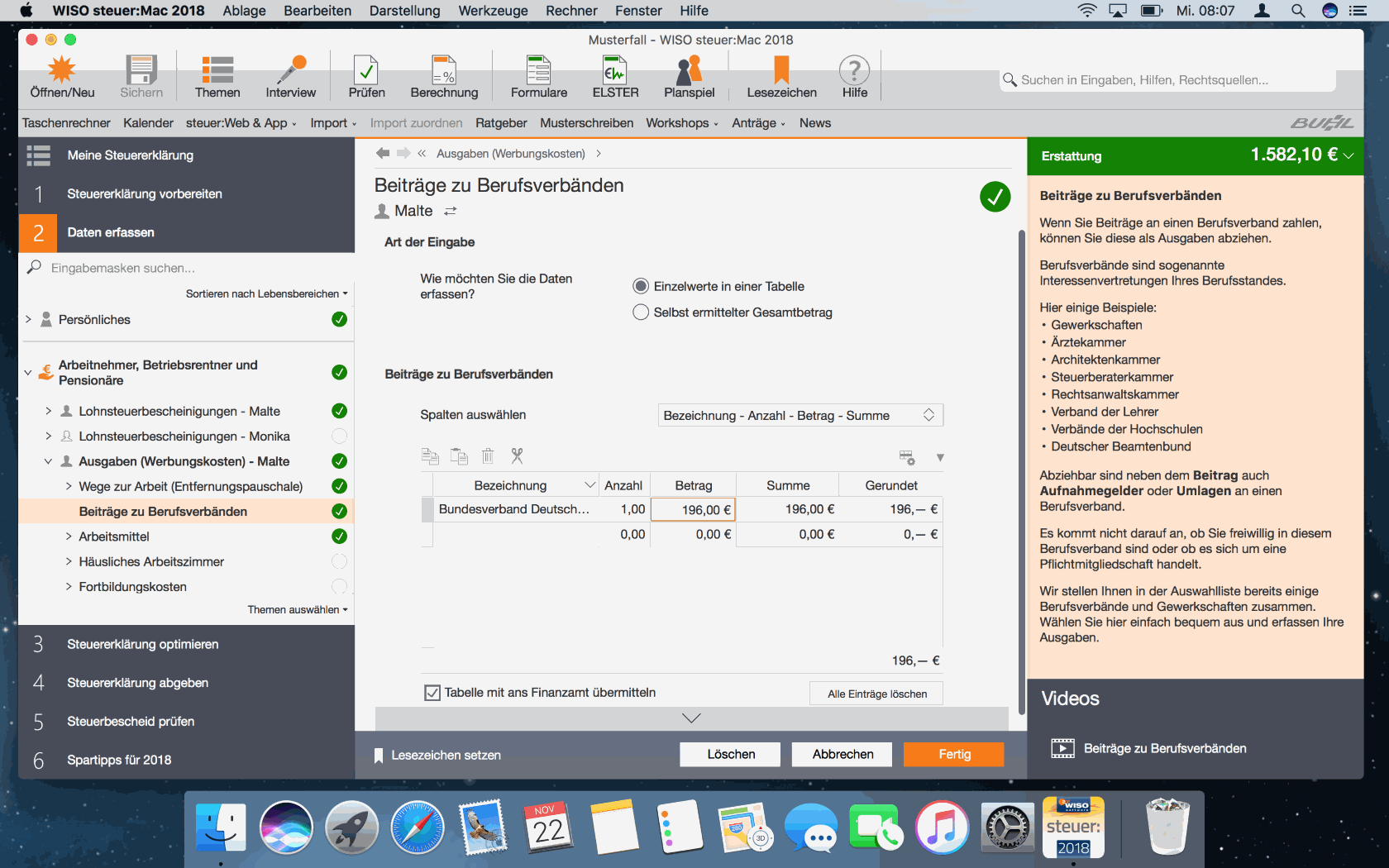
Task: Expand the down chevron below the table
Action: coord(692,718)
